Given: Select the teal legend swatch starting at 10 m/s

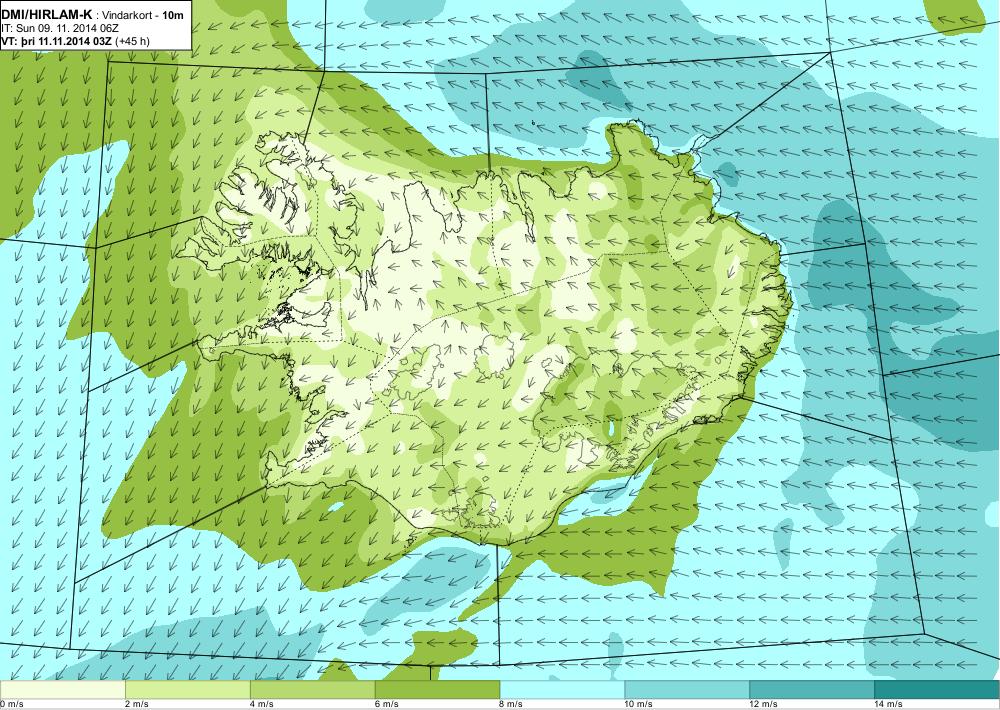Looking at the screenshot, I should [687, 690].
